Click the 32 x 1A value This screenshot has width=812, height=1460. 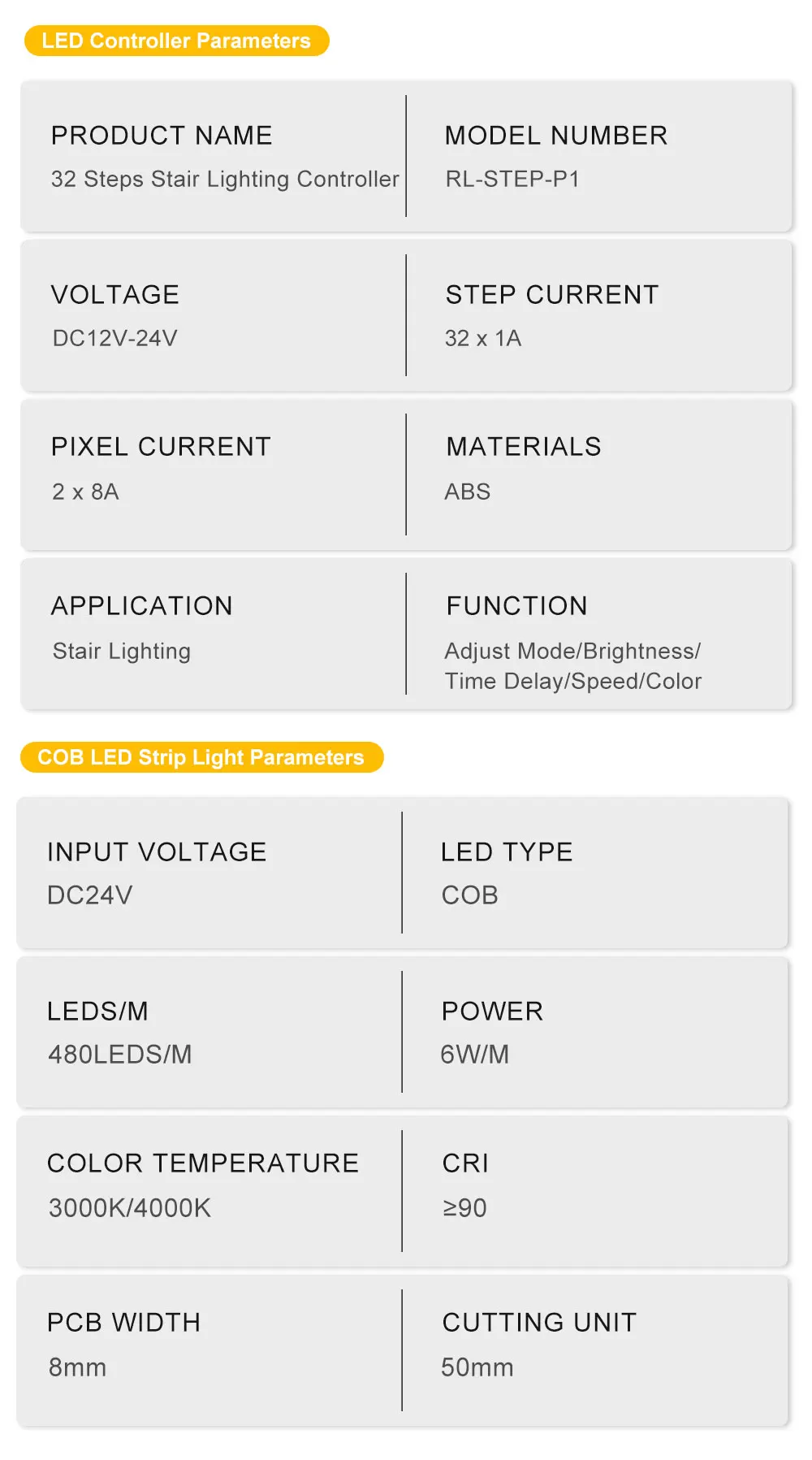point(483,338)
